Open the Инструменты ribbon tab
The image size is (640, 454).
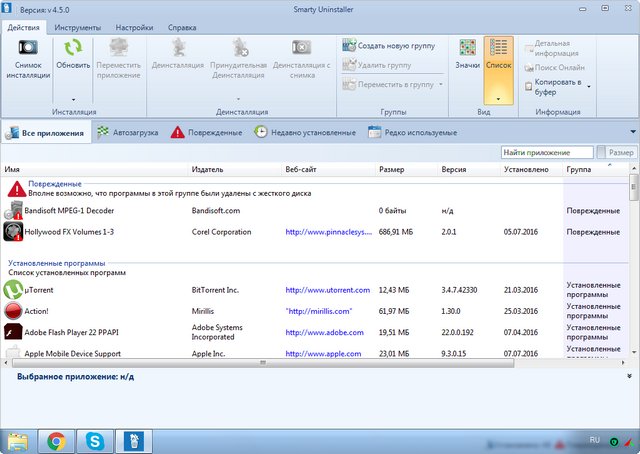point(77,27)
